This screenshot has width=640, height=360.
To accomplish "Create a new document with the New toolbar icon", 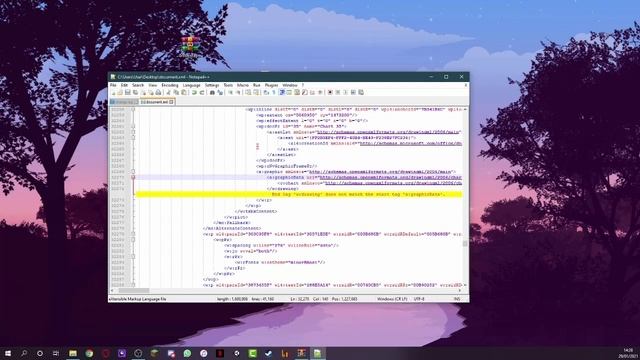I will [x=113, y=93].
